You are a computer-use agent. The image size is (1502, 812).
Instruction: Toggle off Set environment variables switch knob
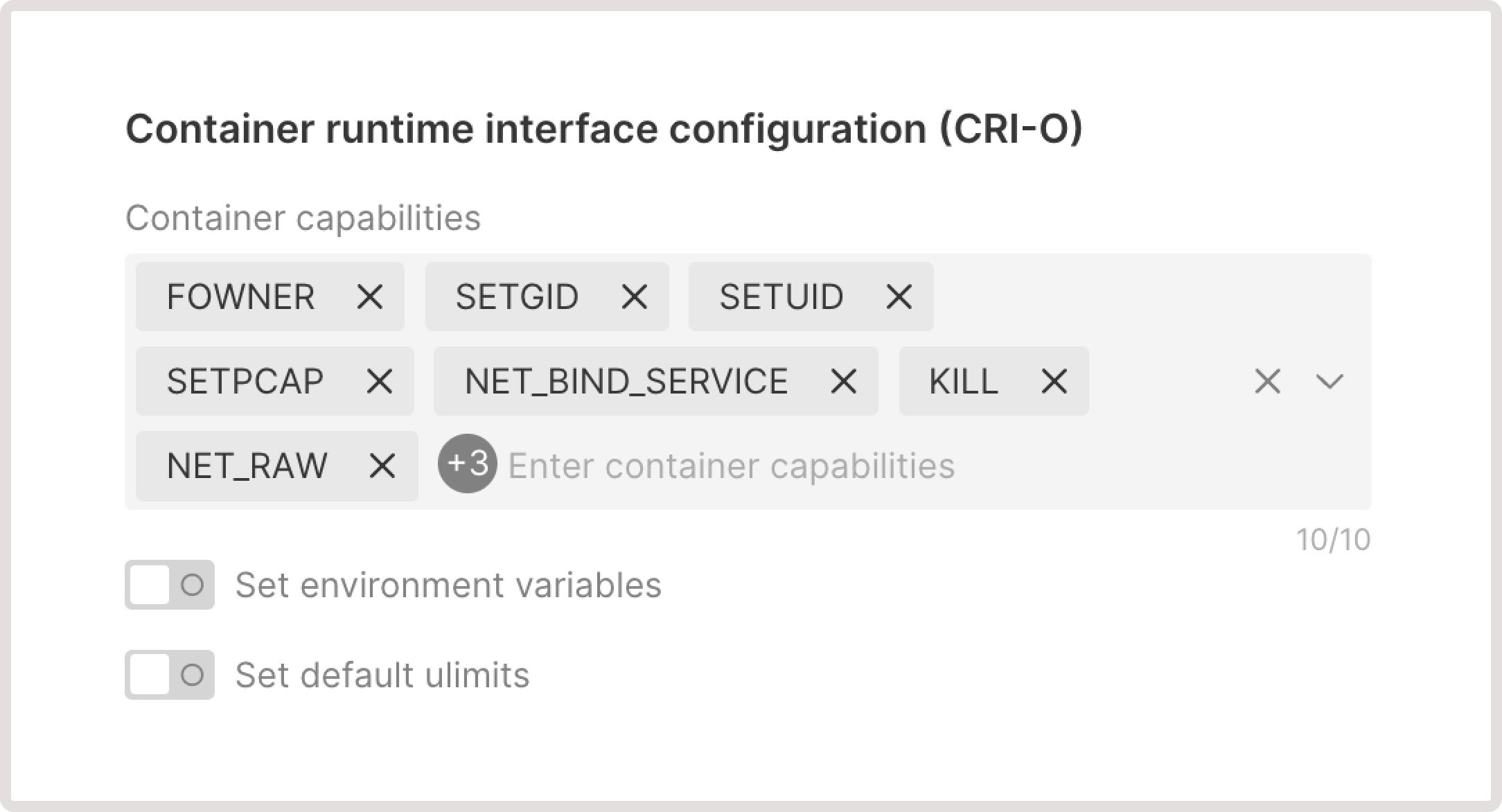tap(149, 585)
